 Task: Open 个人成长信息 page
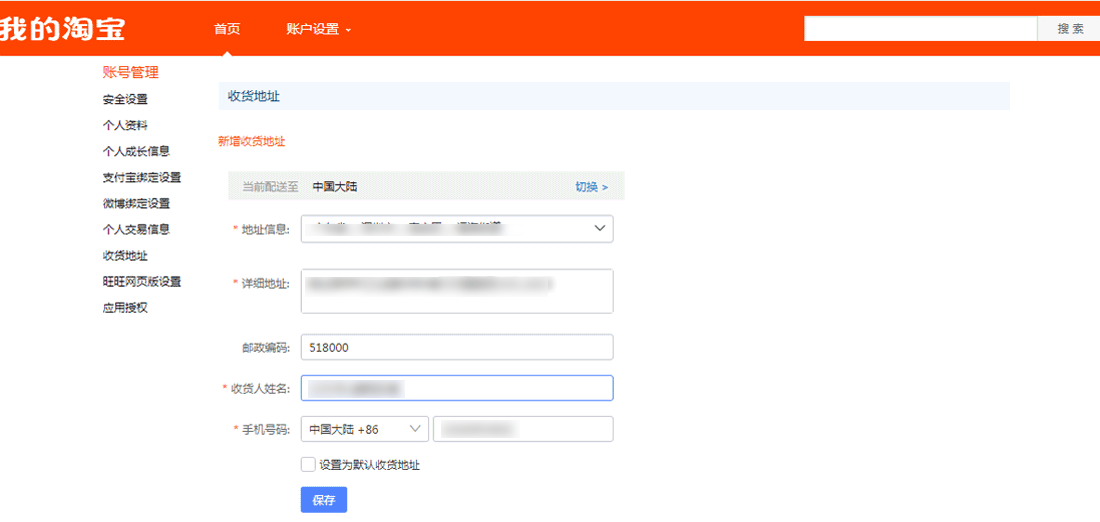136,151
